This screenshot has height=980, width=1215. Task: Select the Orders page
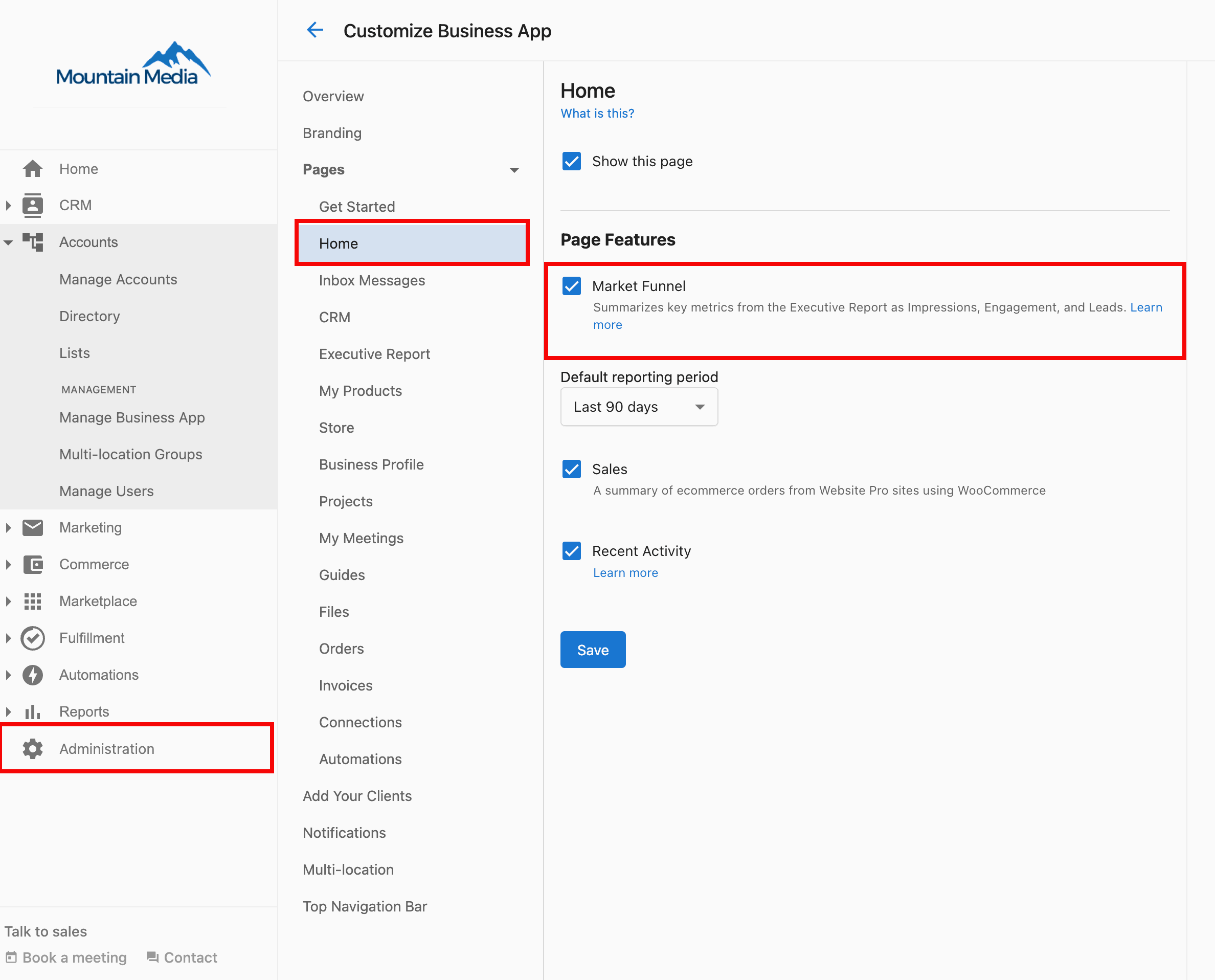coord(341,649)
